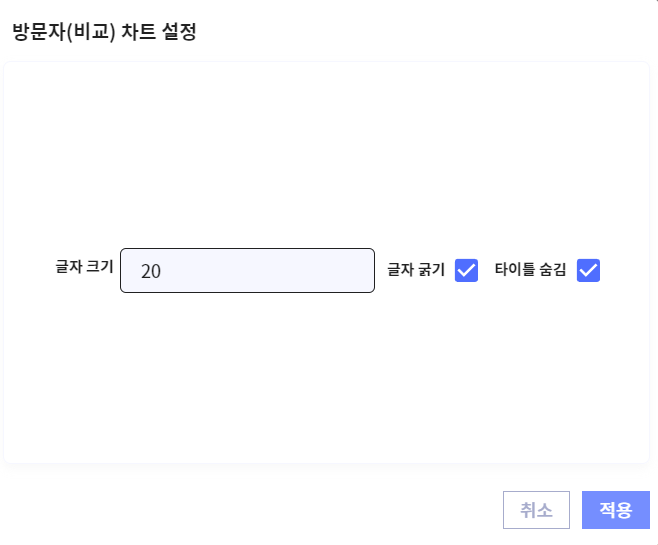
Task: Toggle the 글자 굵기 checkbox
Action: (466, 270)
